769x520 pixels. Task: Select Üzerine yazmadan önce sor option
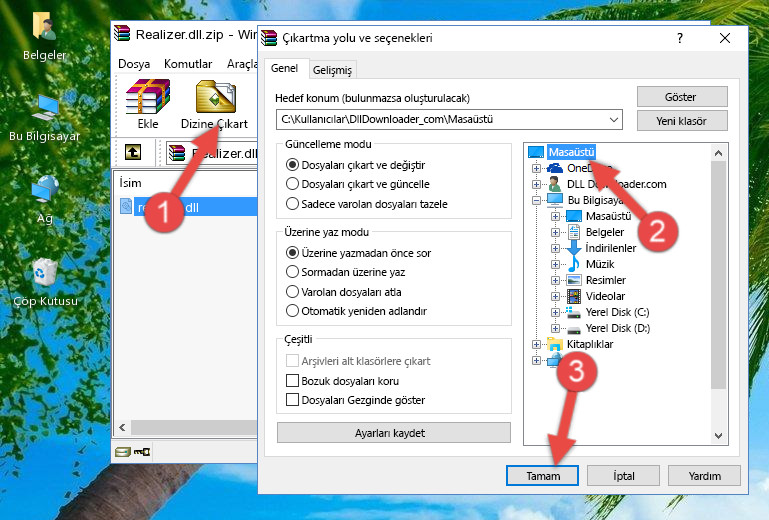292,253
